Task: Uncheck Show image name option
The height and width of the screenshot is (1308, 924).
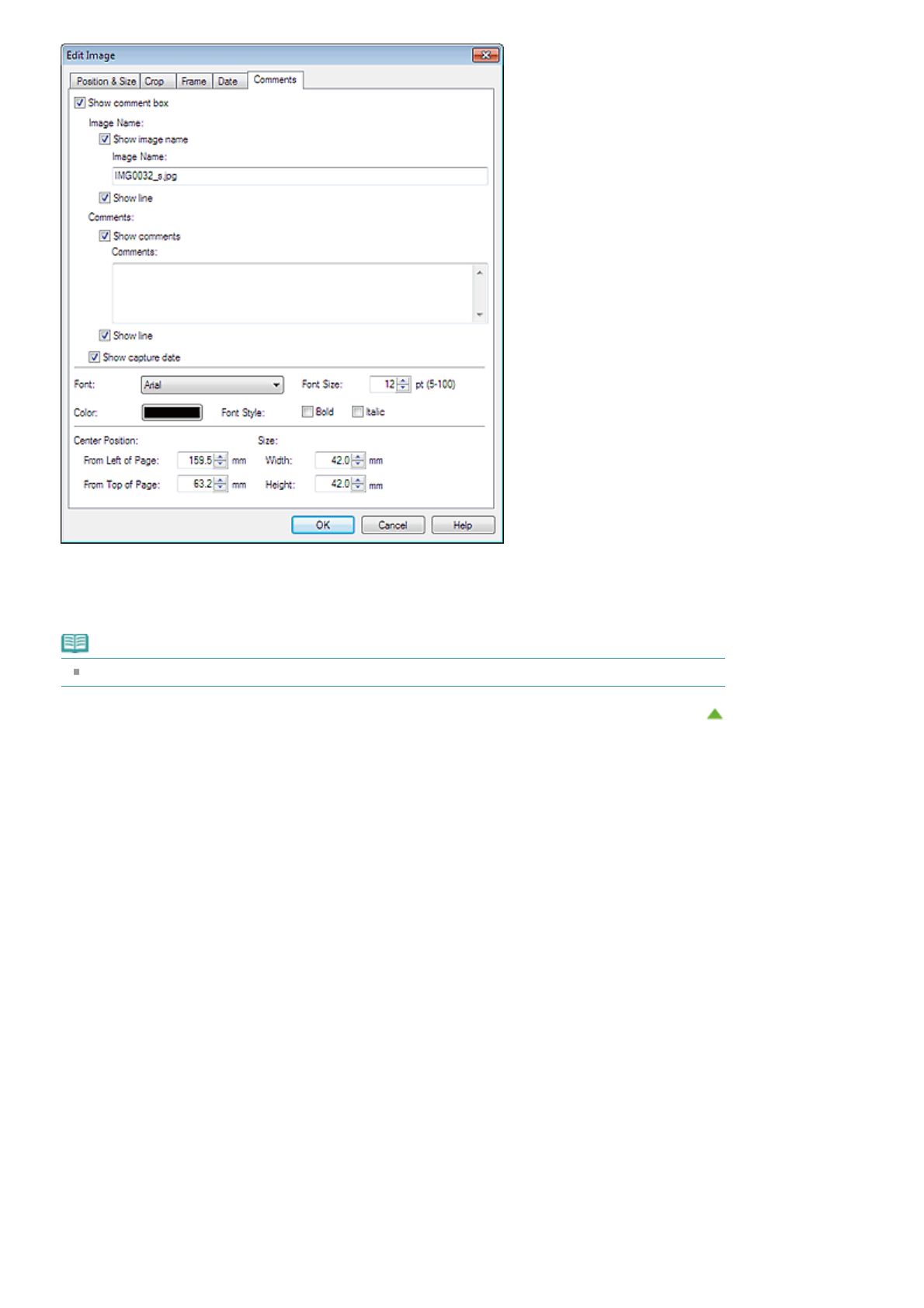Action: [x=105, y=139]
